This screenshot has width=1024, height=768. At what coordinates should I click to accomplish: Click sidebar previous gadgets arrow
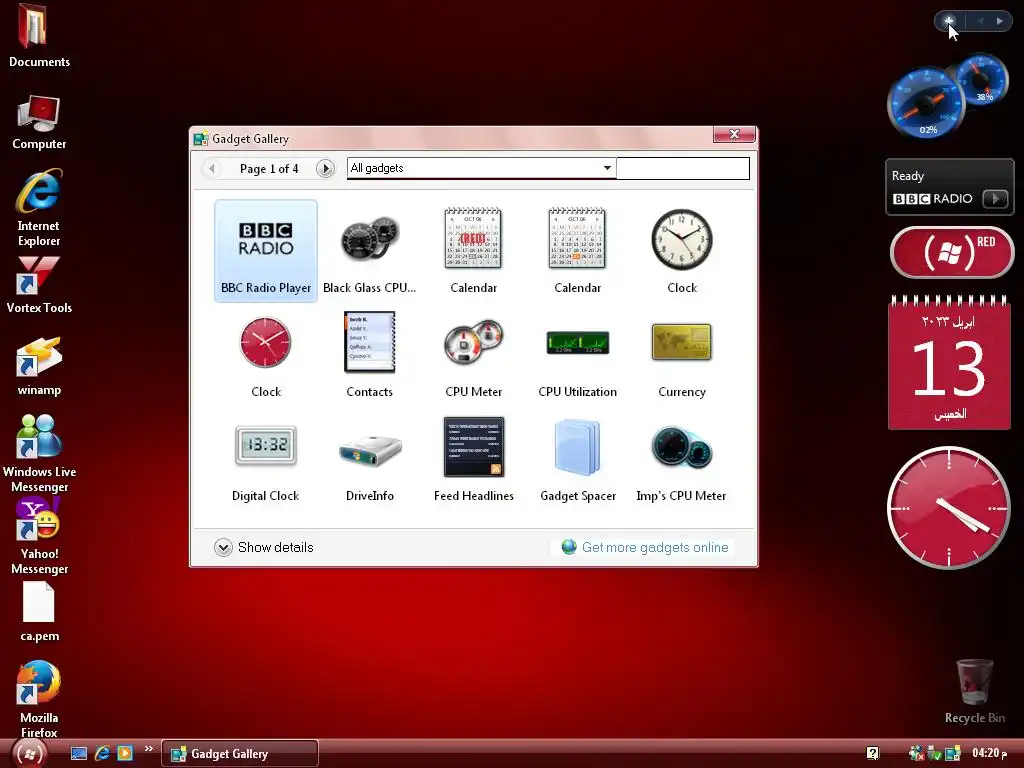tap(980, 21)
